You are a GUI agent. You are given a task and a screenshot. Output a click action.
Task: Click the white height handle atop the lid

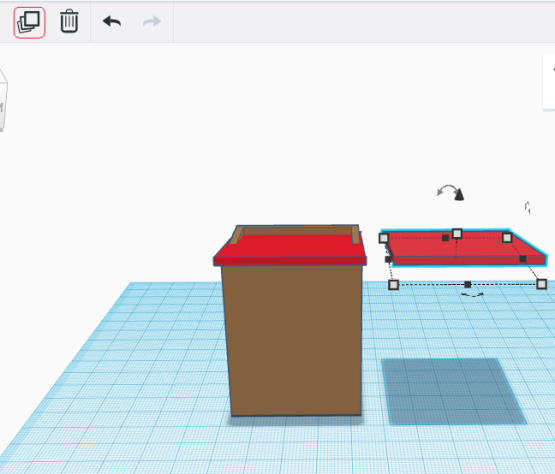coord(457,233)
